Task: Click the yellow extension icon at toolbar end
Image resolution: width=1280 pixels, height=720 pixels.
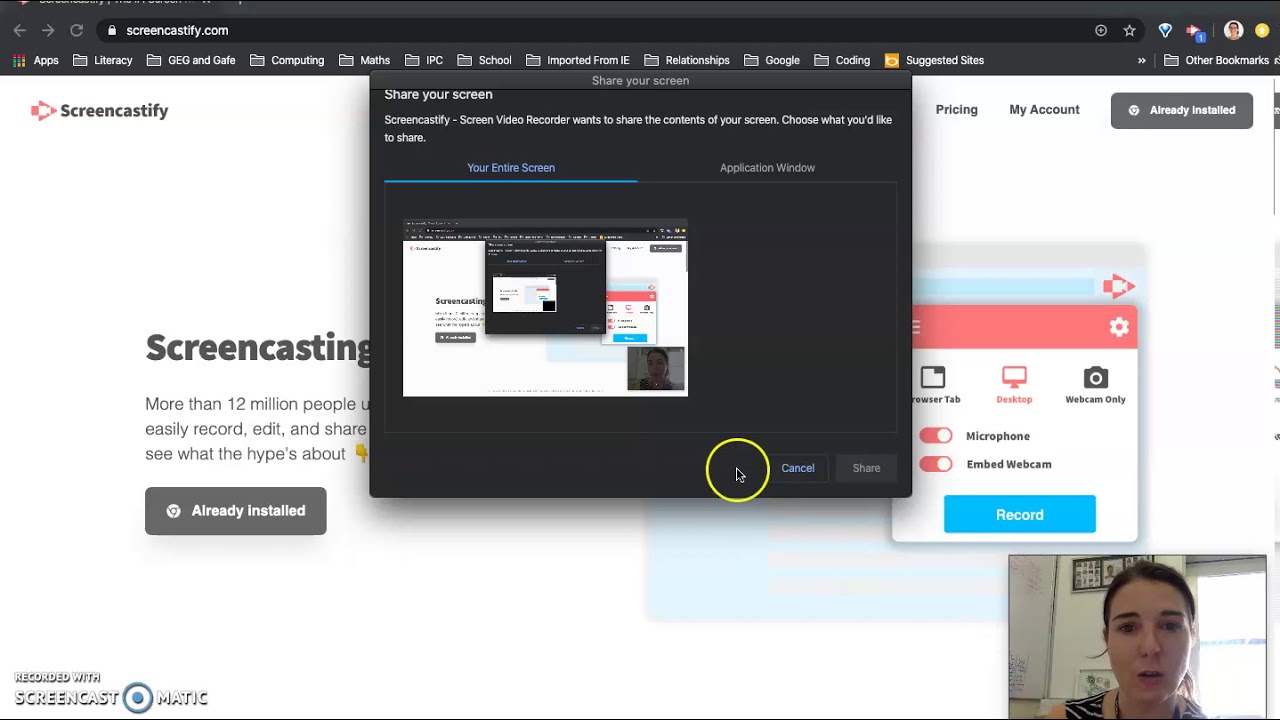Action: (1262, 30)
